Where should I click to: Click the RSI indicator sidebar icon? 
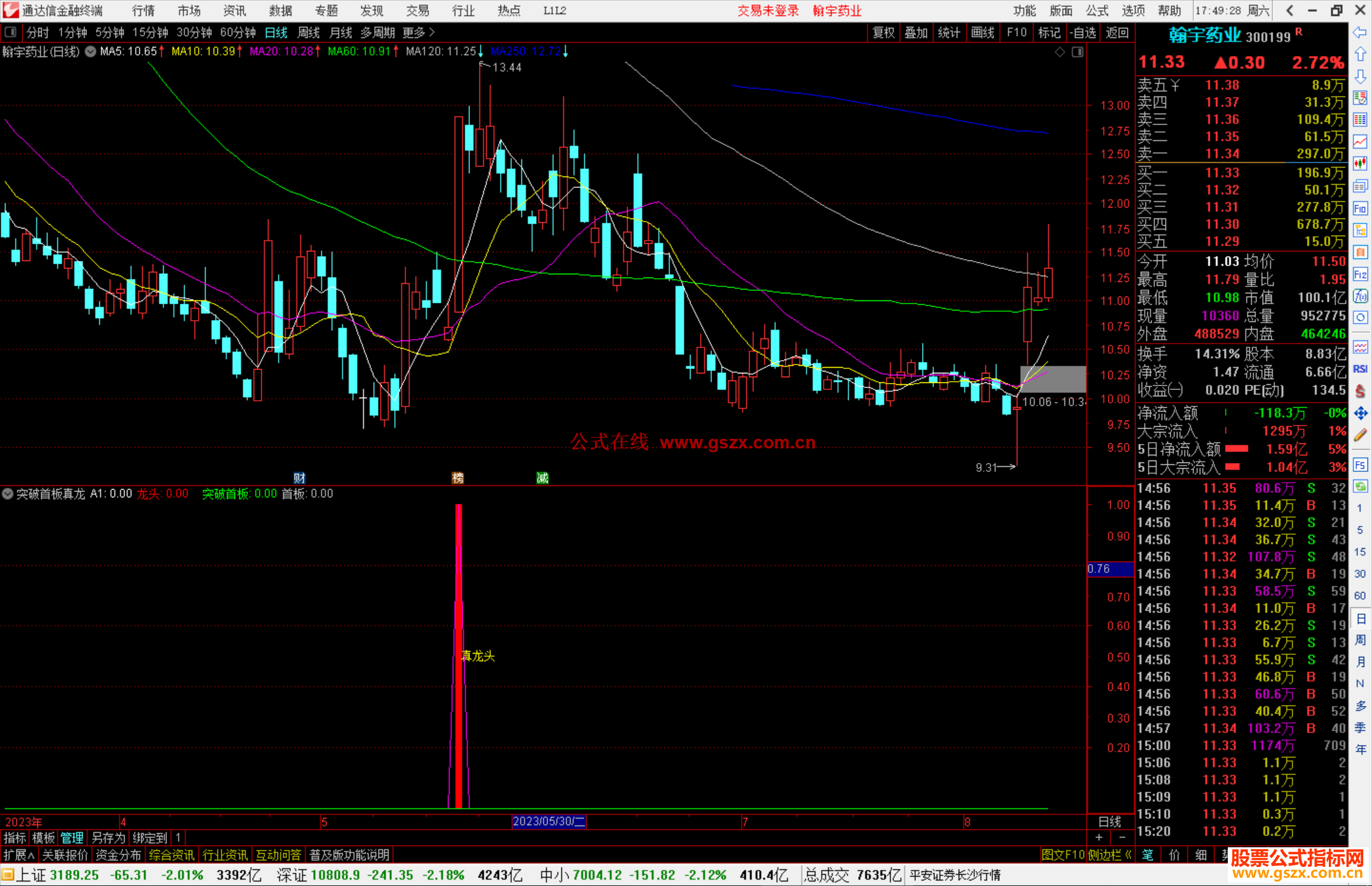pyautogui.click(x=1360, y=369)
